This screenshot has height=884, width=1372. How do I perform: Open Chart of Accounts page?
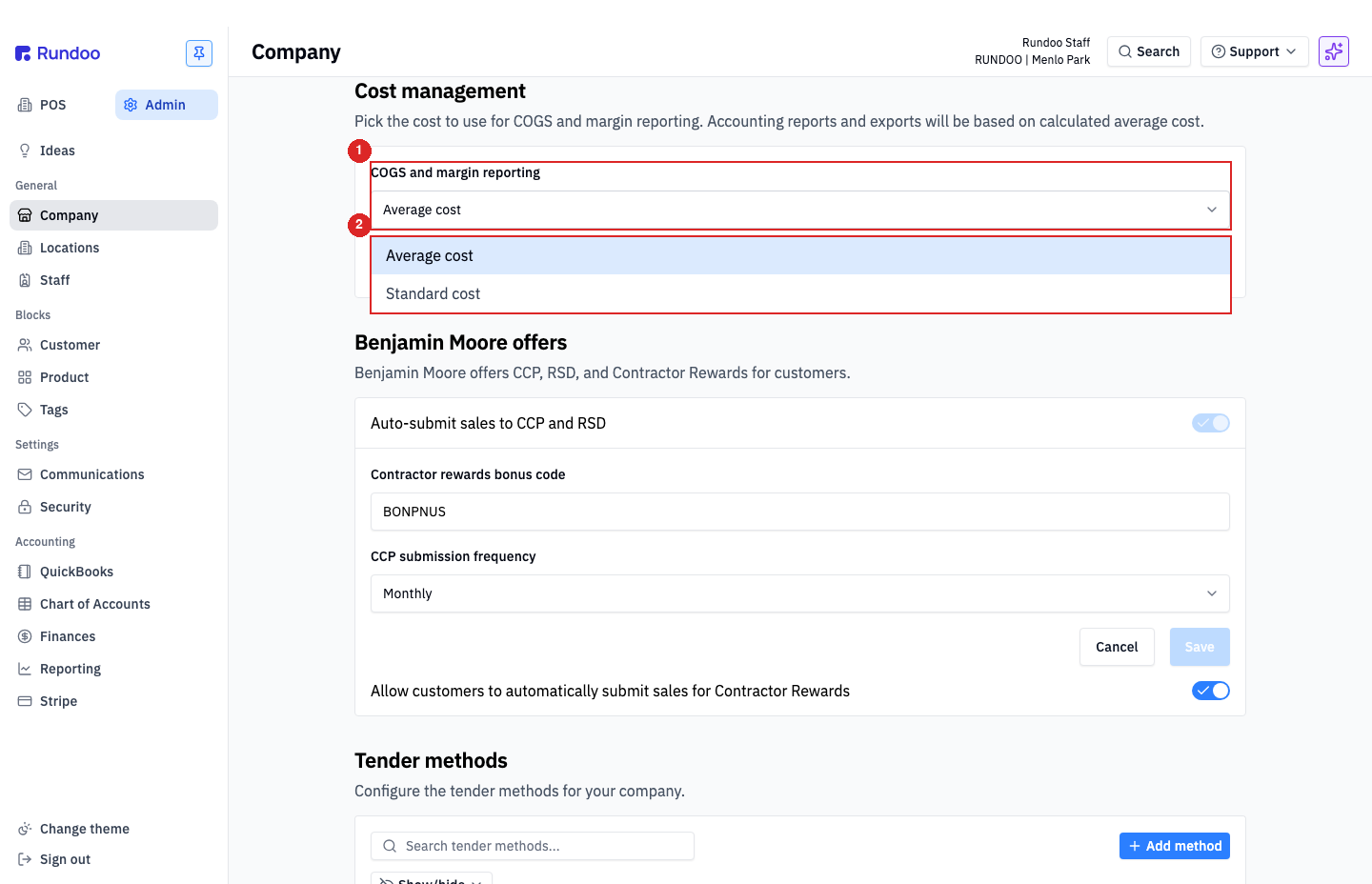pyautogui.click(x=113, y=604)
